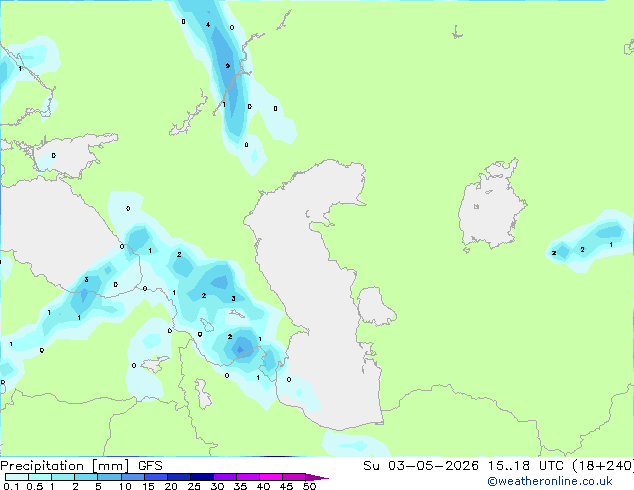Click the '4' precipitation value on the map
The height and width of the screenshot is (490, 634).
(x=207, y=25)
